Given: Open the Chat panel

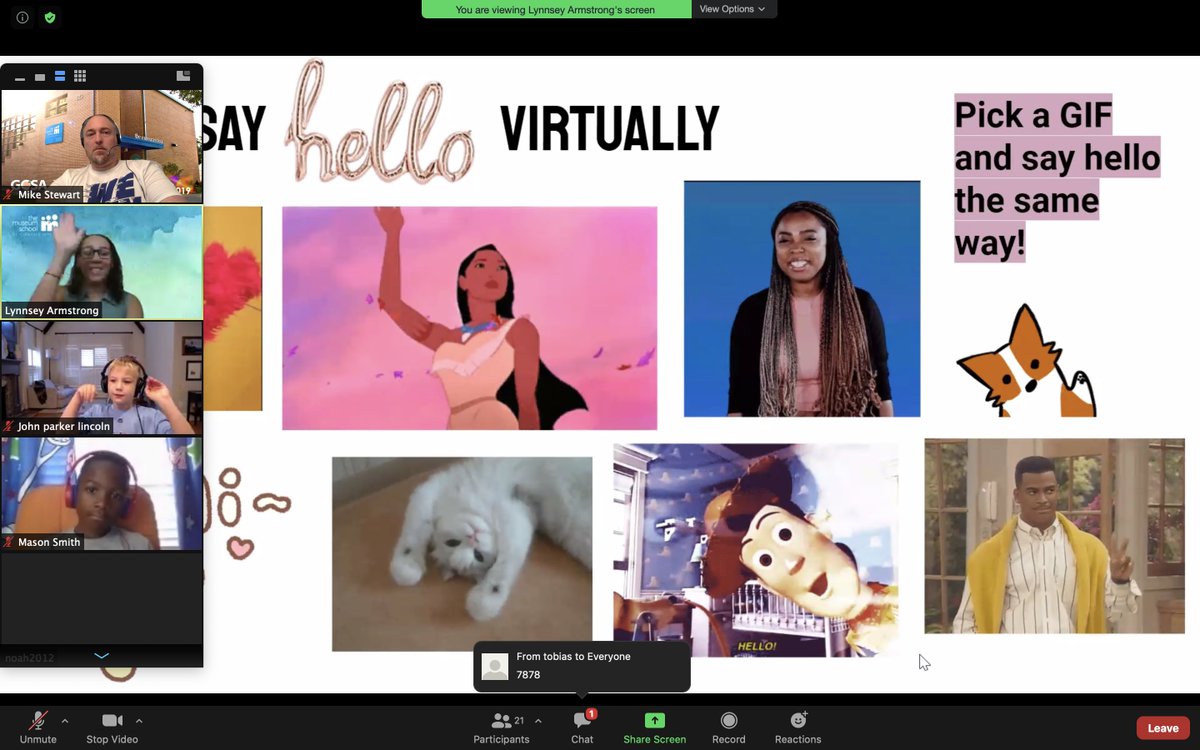Looking at the screenshot, I should click(582, 727).
